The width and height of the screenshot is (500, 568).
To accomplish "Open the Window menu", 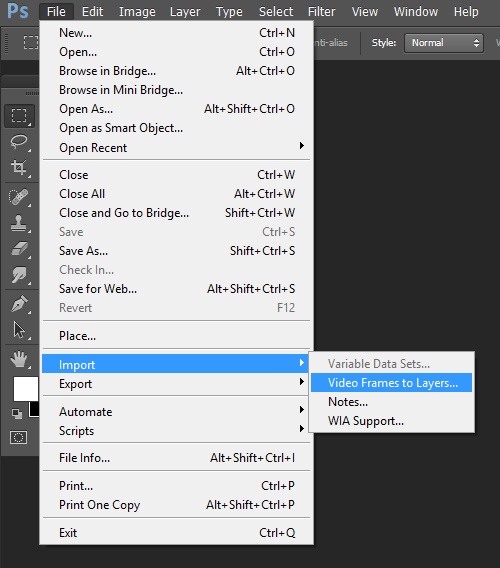I will click(x=416, y=12).
